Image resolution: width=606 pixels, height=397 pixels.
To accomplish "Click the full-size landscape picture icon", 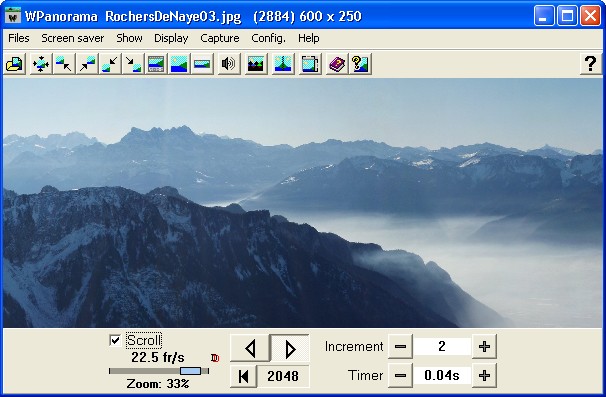I will [179, 64].
